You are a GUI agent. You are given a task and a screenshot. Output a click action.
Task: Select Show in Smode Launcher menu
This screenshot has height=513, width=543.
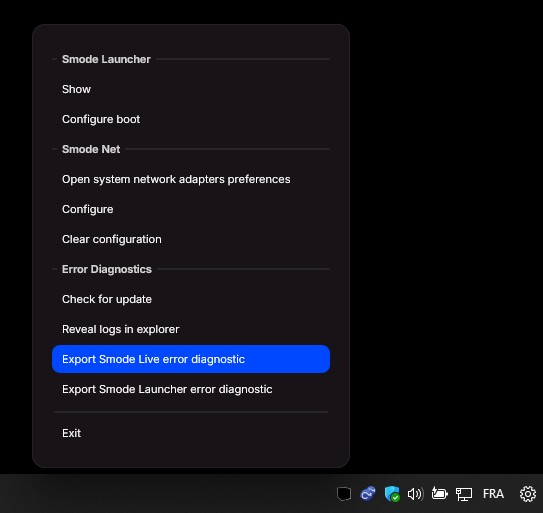191,89
